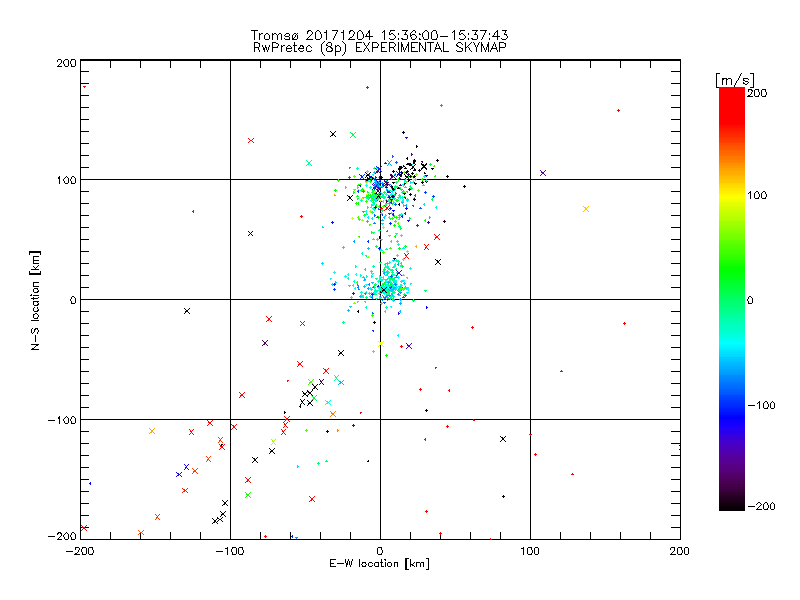
Task: Click the subtitle "RwPretec (8p) EXPERIMENTAL SKYMAP"
Action: point(379,47)
